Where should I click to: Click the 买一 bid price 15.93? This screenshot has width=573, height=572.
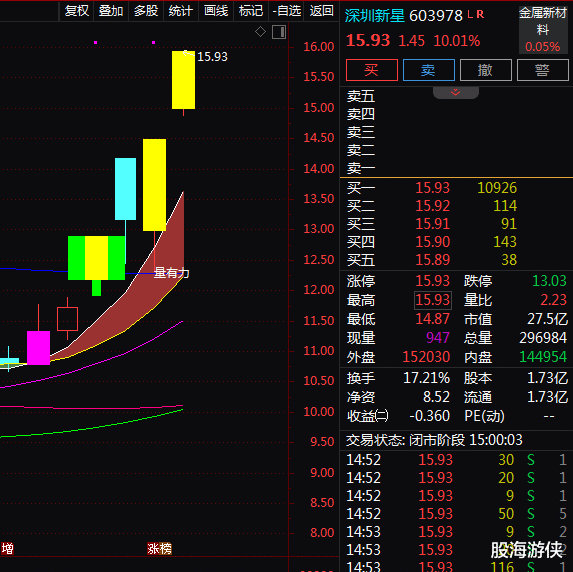(x=432, y=188)
